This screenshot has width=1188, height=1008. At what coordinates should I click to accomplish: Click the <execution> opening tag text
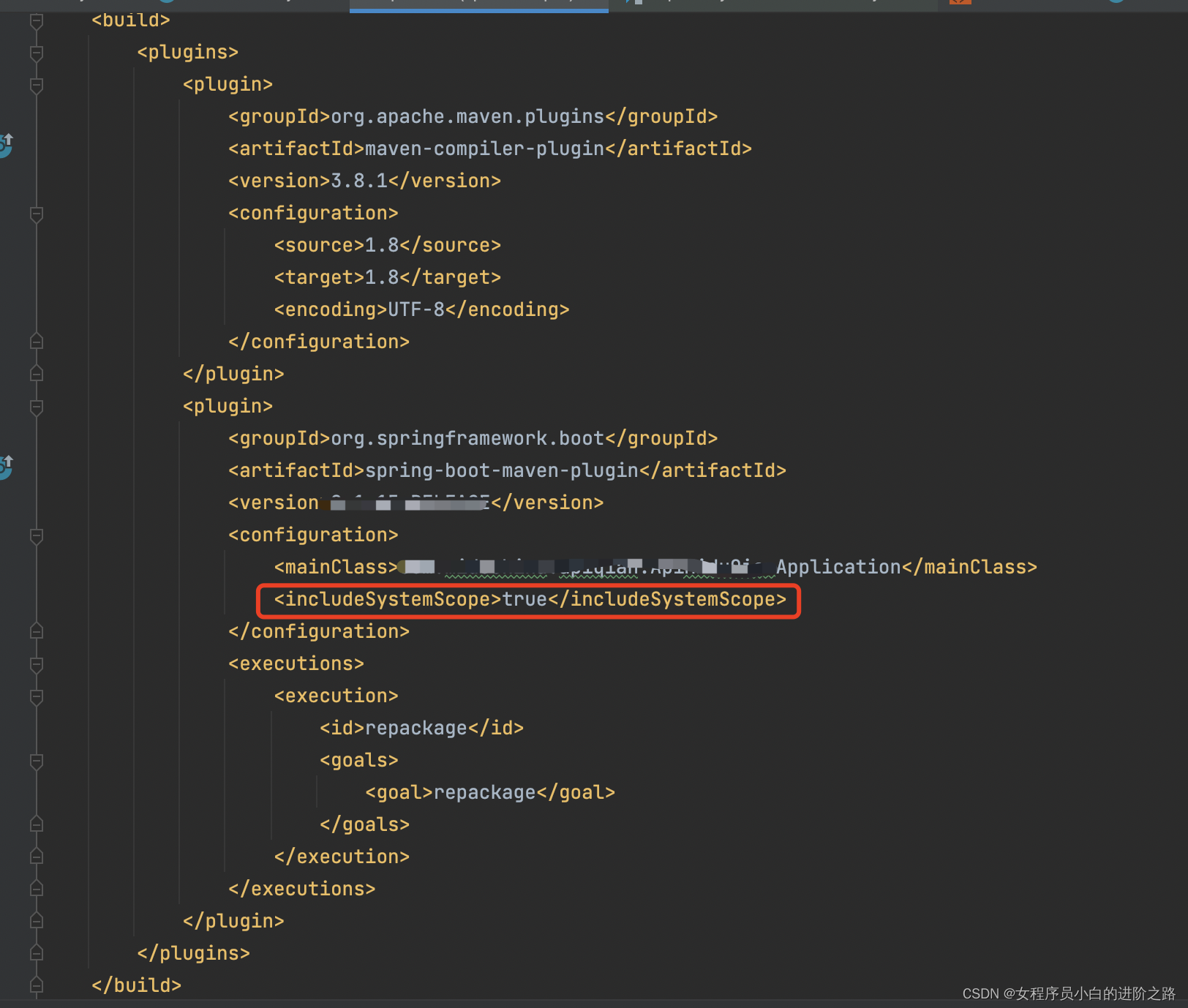(336, 696)
